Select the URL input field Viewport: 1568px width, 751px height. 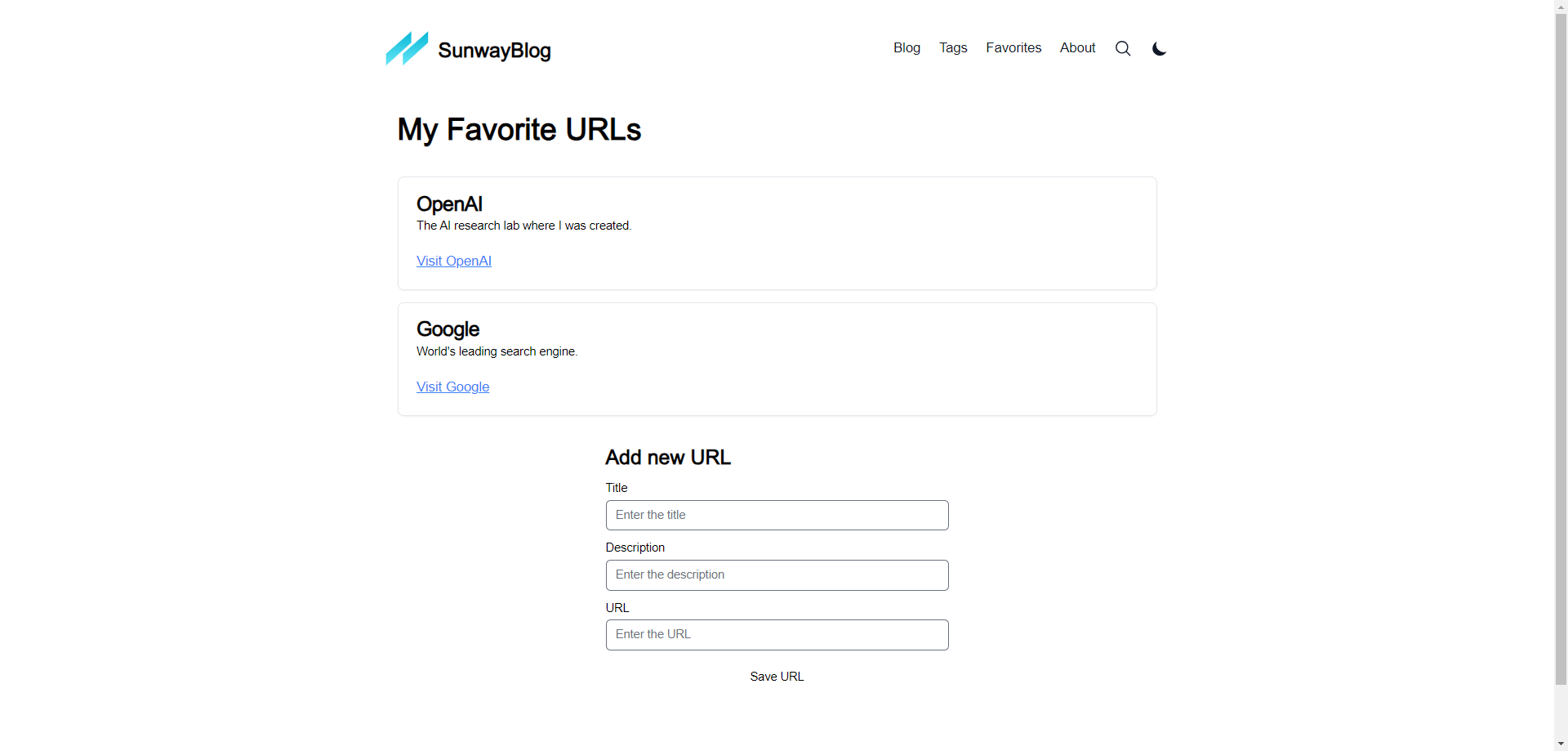click(777, 635)
